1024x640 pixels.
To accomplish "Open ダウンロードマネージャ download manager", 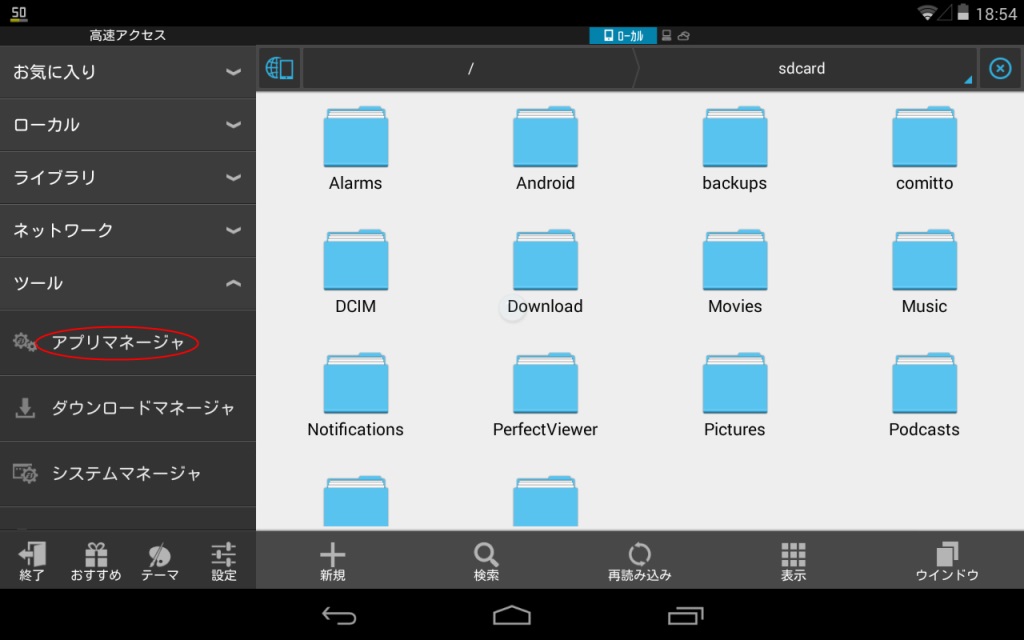I will 128,409.
